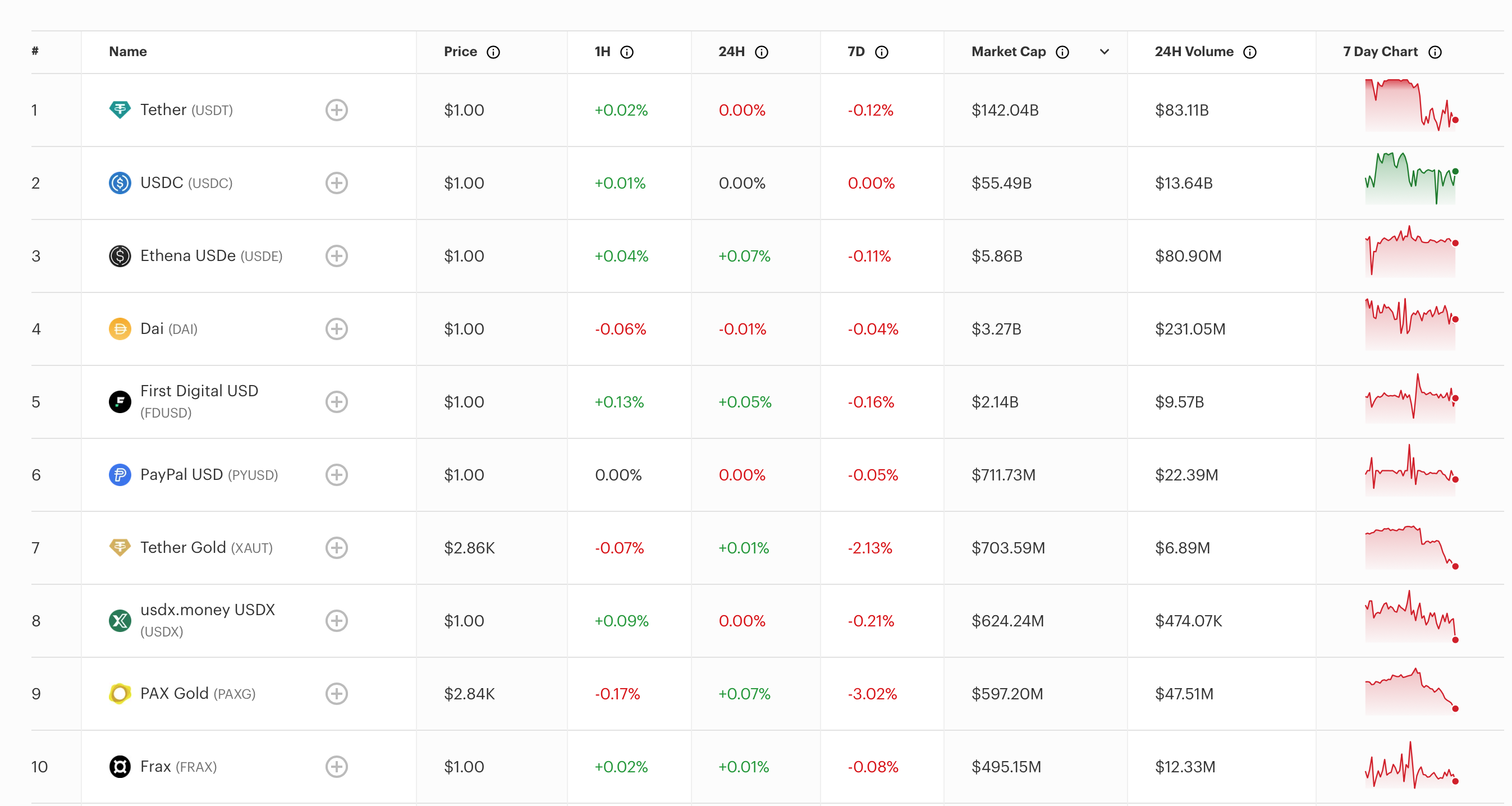Open the PAX Gold (PAXG) page
1512x806 pixels.
tap(198, 693)
